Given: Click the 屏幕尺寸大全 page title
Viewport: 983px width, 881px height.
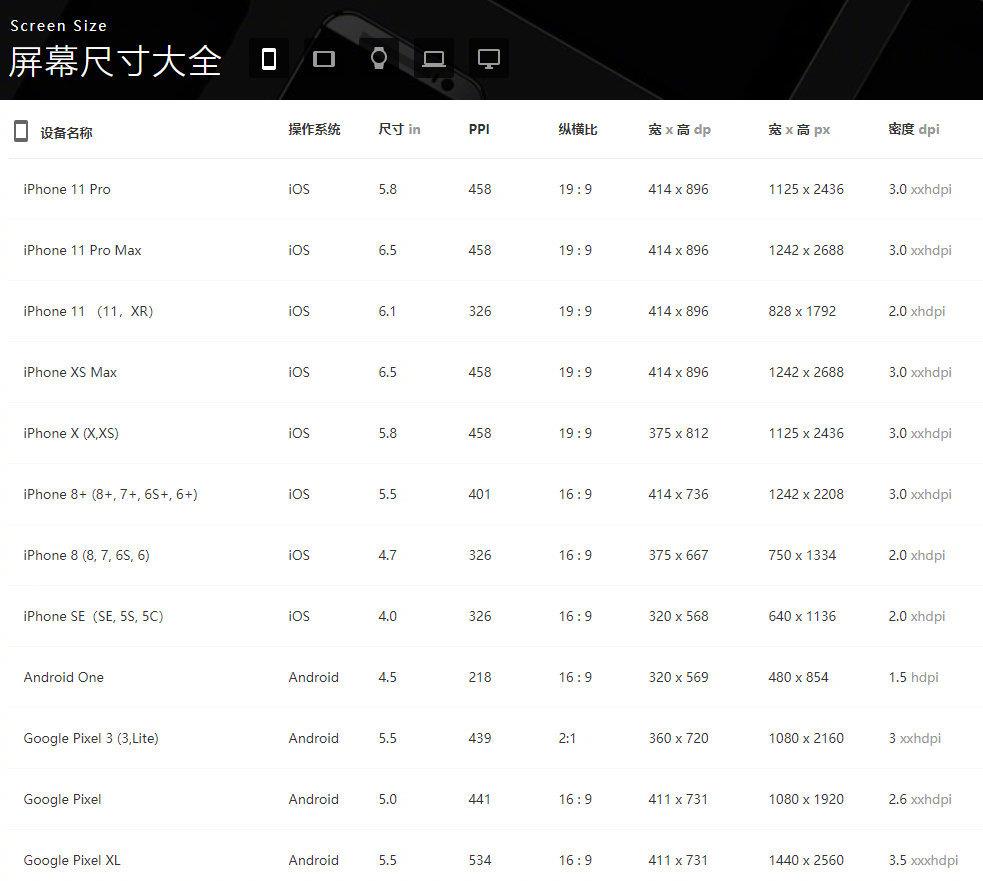Looking at the screenshot, I should [x=115, y=62].
